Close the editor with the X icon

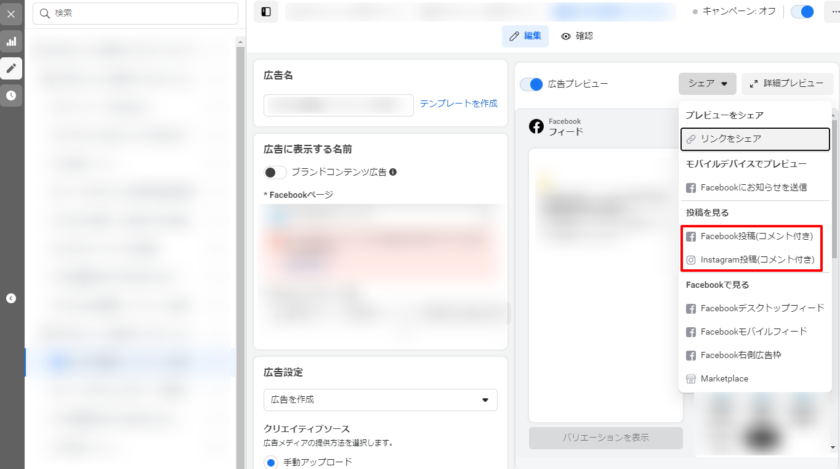coord(11,14)
